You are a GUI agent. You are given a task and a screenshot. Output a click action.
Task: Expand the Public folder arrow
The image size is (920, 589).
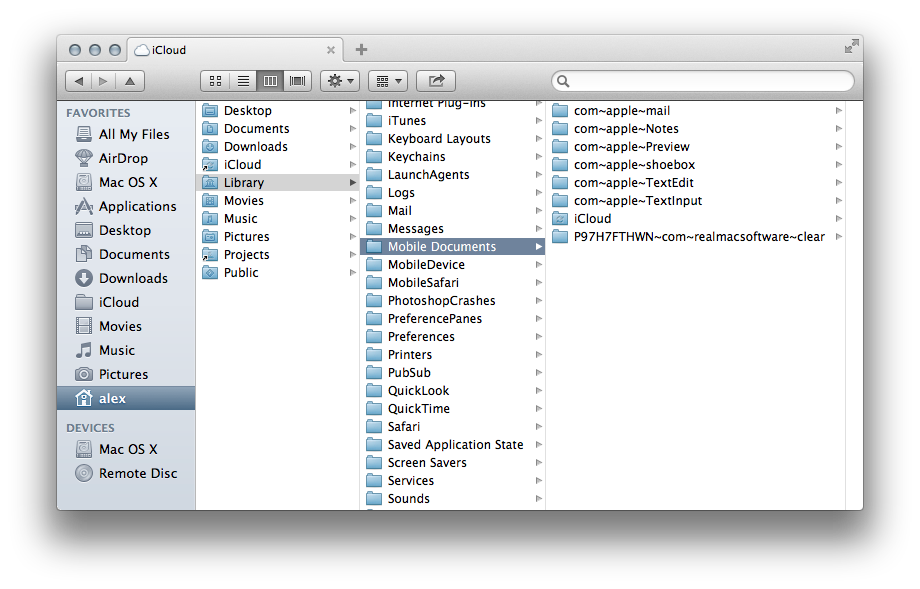pos(353,273)
